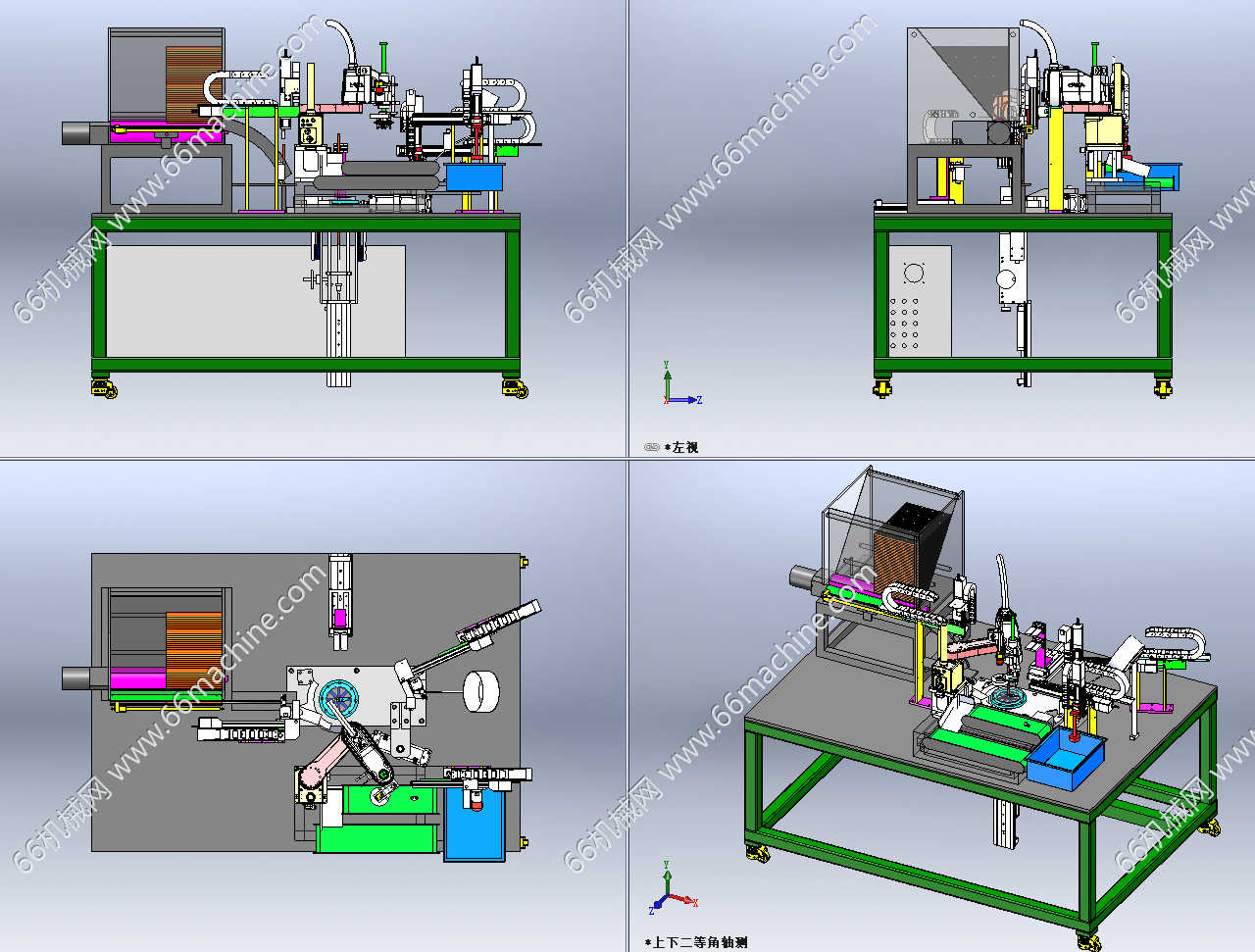1255x952 pixels.
Task: Select the orange stacked trays in the top view
Action: pos(194,642)
